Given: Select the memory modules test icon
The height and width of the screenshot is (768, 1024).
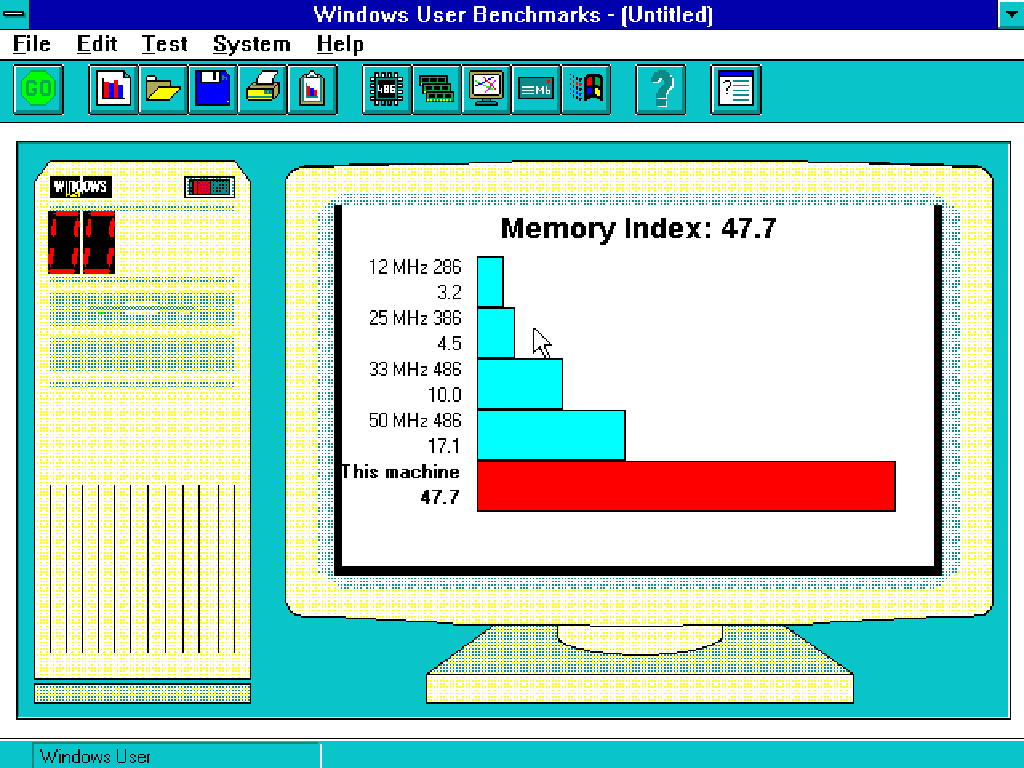Looking at the screenshot, I should pos(436,89).
